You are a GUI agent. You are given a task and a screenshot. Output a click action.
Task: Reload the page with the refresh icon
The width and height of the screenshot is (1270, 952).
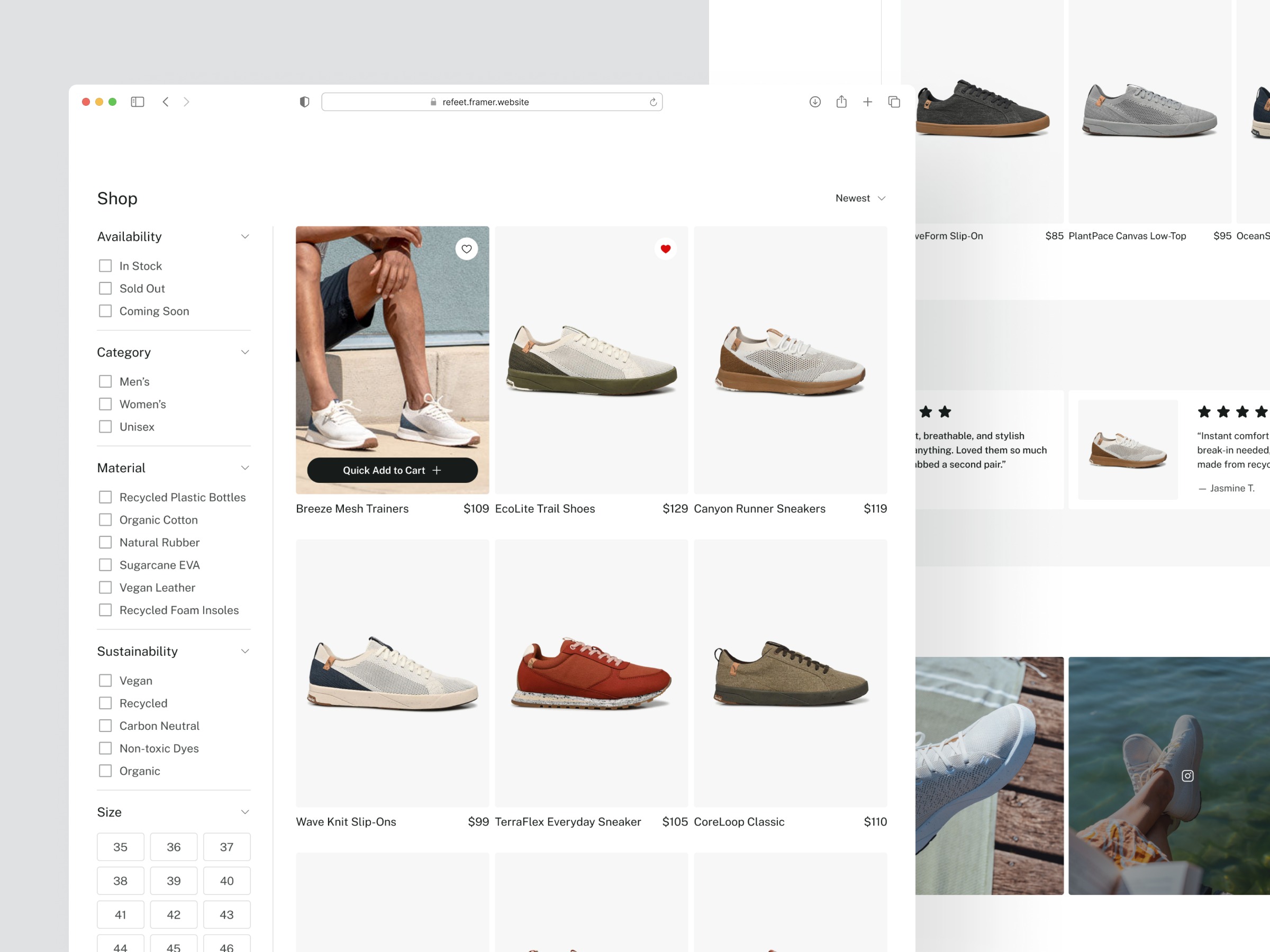[x=653, y=102]
